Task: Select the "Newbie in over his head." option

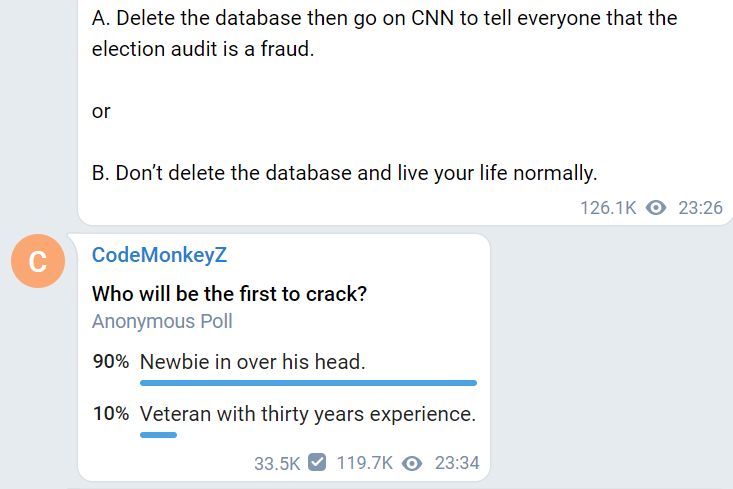Action: (252, 362)
